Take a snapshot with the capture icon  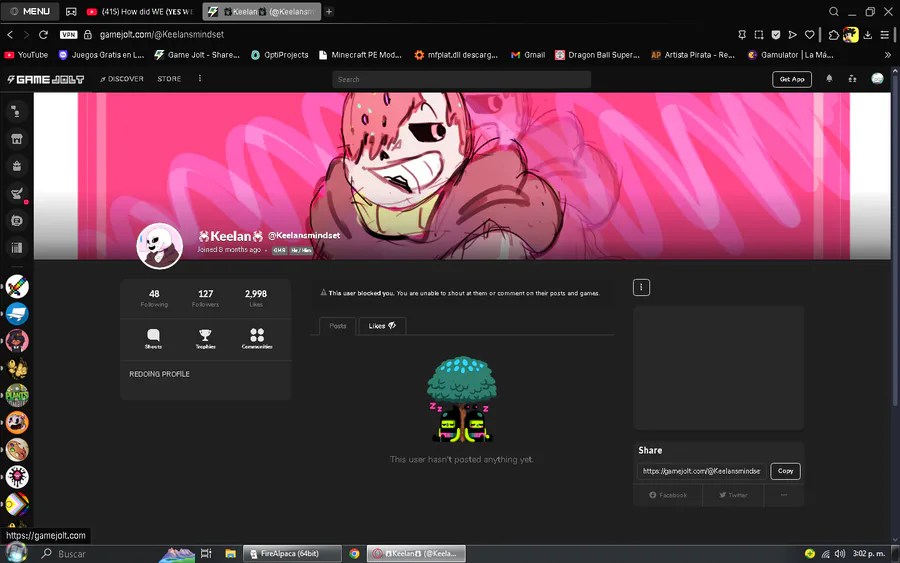click(759, 34)
